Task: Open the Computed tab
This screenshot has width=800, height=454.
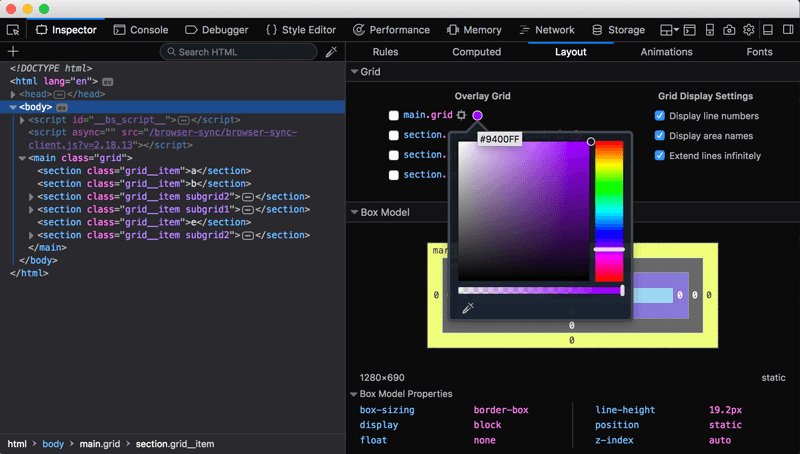Action: tap(477, 52)
